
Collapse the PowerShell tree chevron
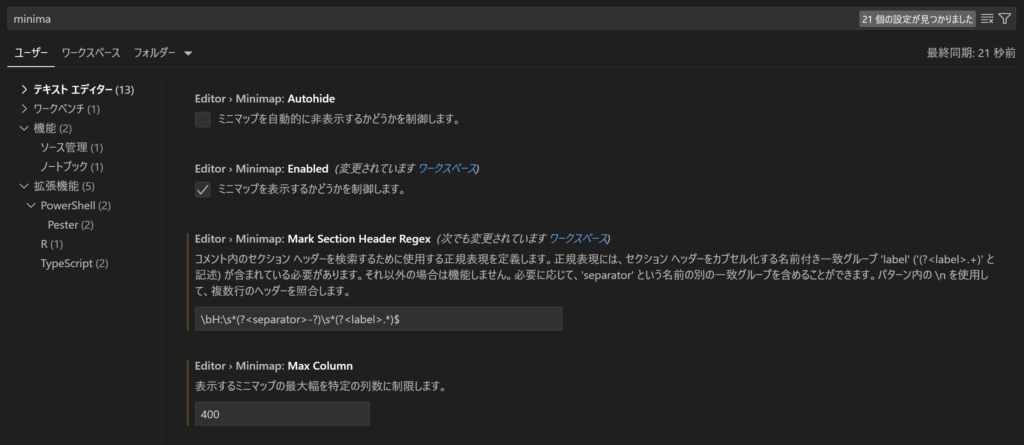point(31,206)
